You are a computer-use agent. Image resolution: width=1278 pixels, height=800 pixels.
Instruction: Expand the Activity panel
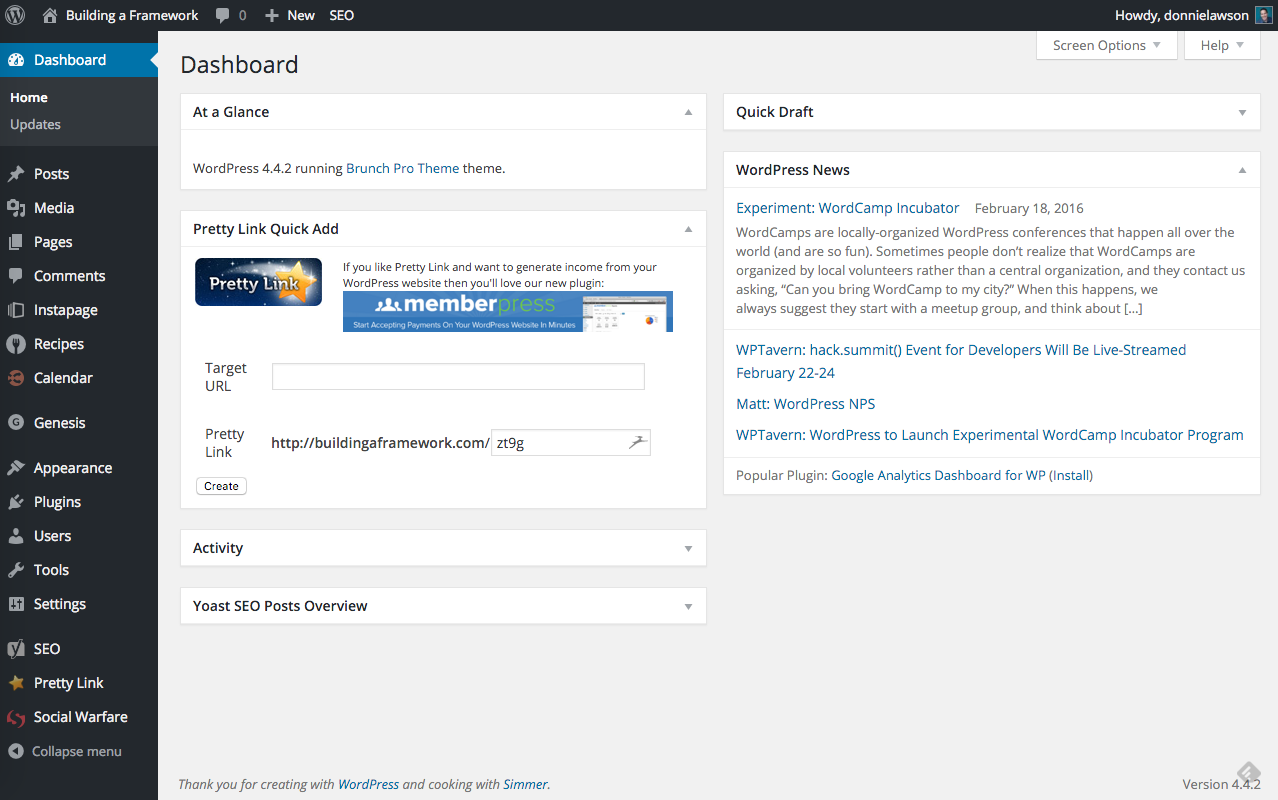click(688, 548)
